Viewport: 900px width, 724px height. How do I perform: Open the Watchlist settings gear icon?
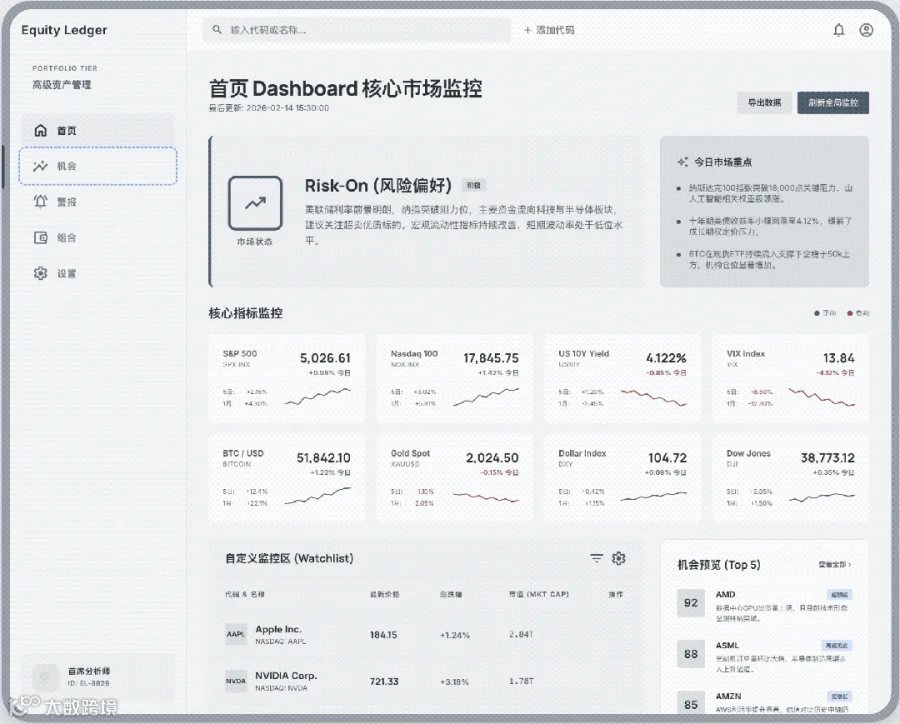click(x=618, y=558)
